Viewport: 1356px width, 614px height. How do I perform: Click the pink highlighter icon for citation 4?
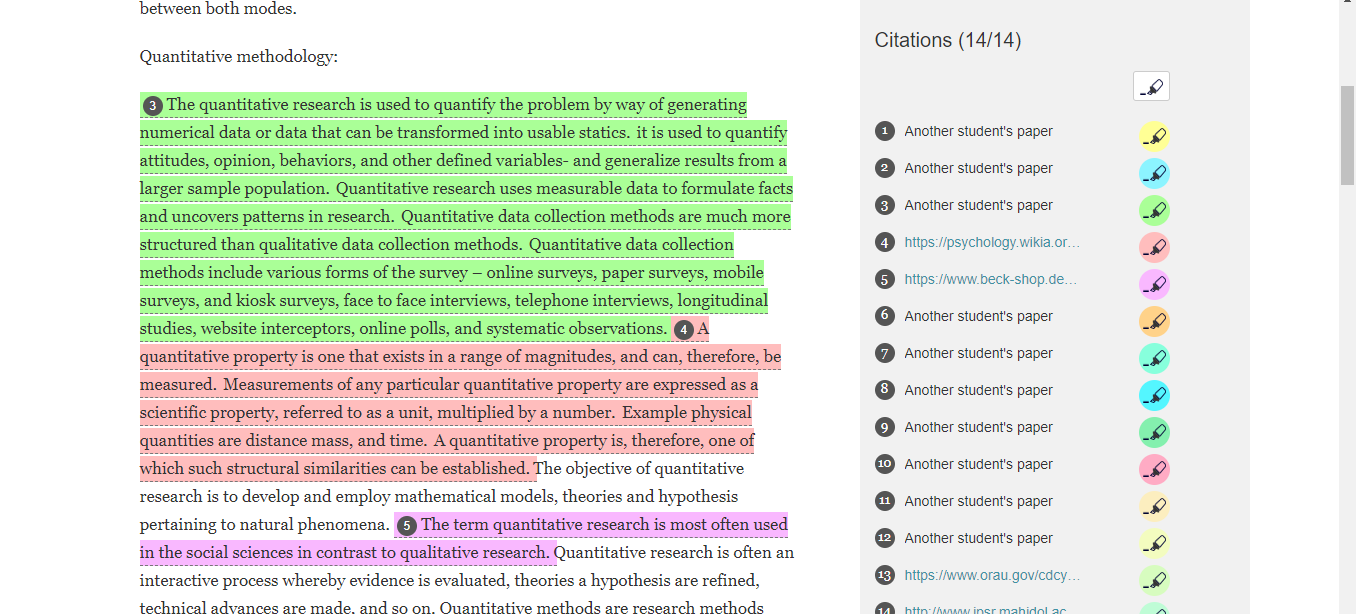1154,247
